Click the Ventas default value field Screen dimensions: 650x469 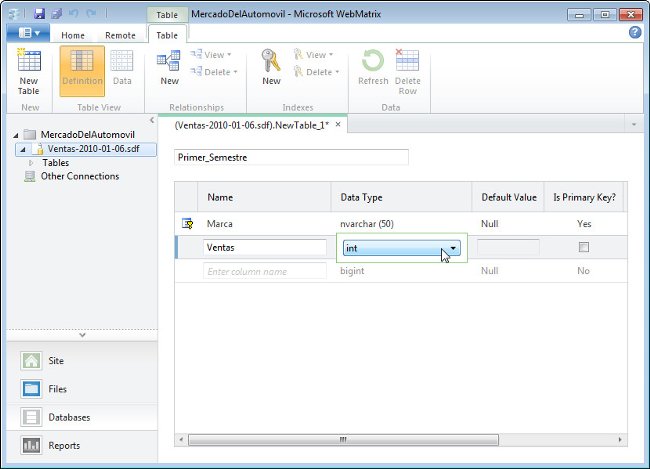tap(508, 248)
